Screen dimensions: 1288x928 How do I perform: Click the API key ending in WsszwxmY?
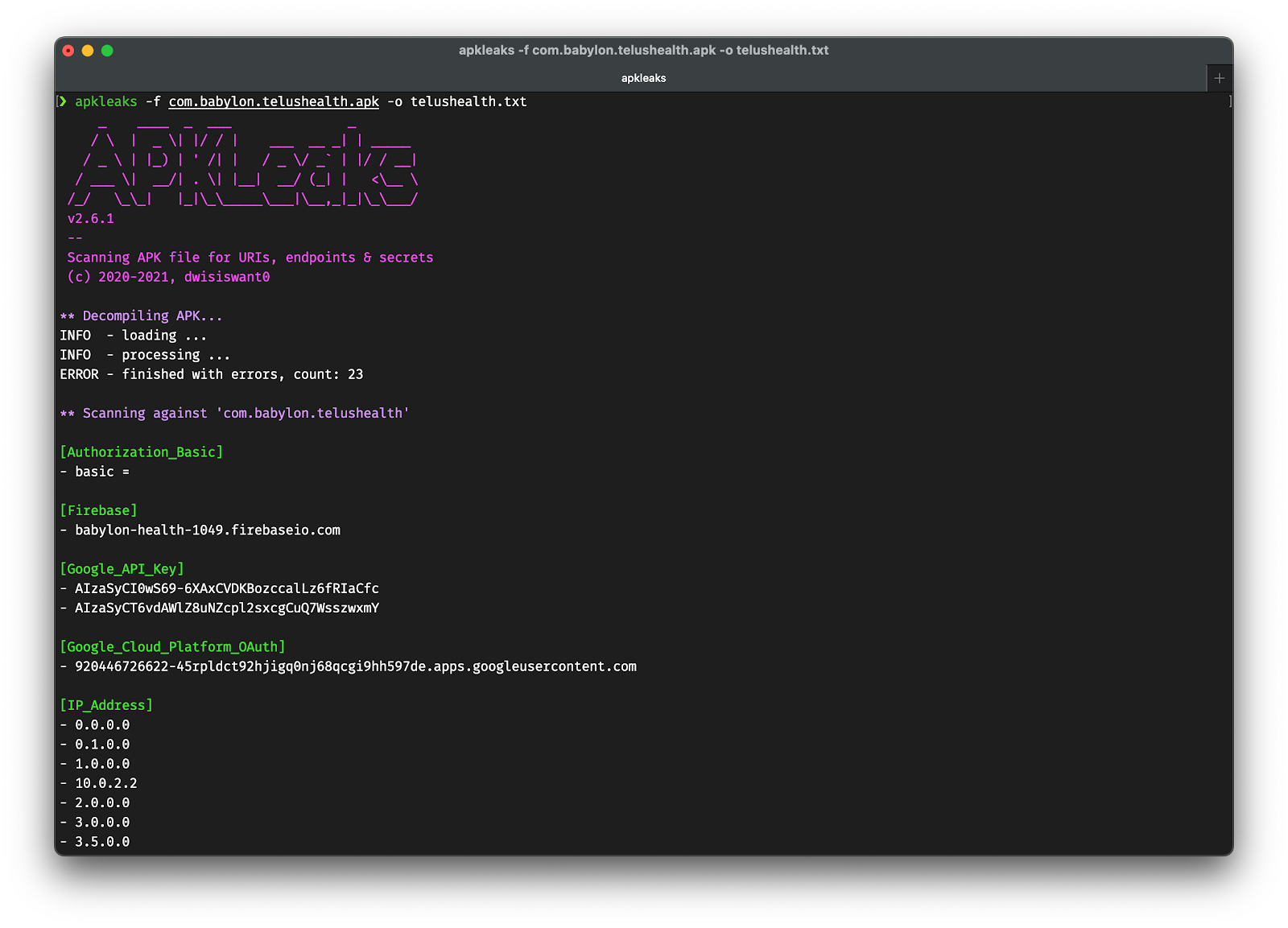tap(227, 608)
